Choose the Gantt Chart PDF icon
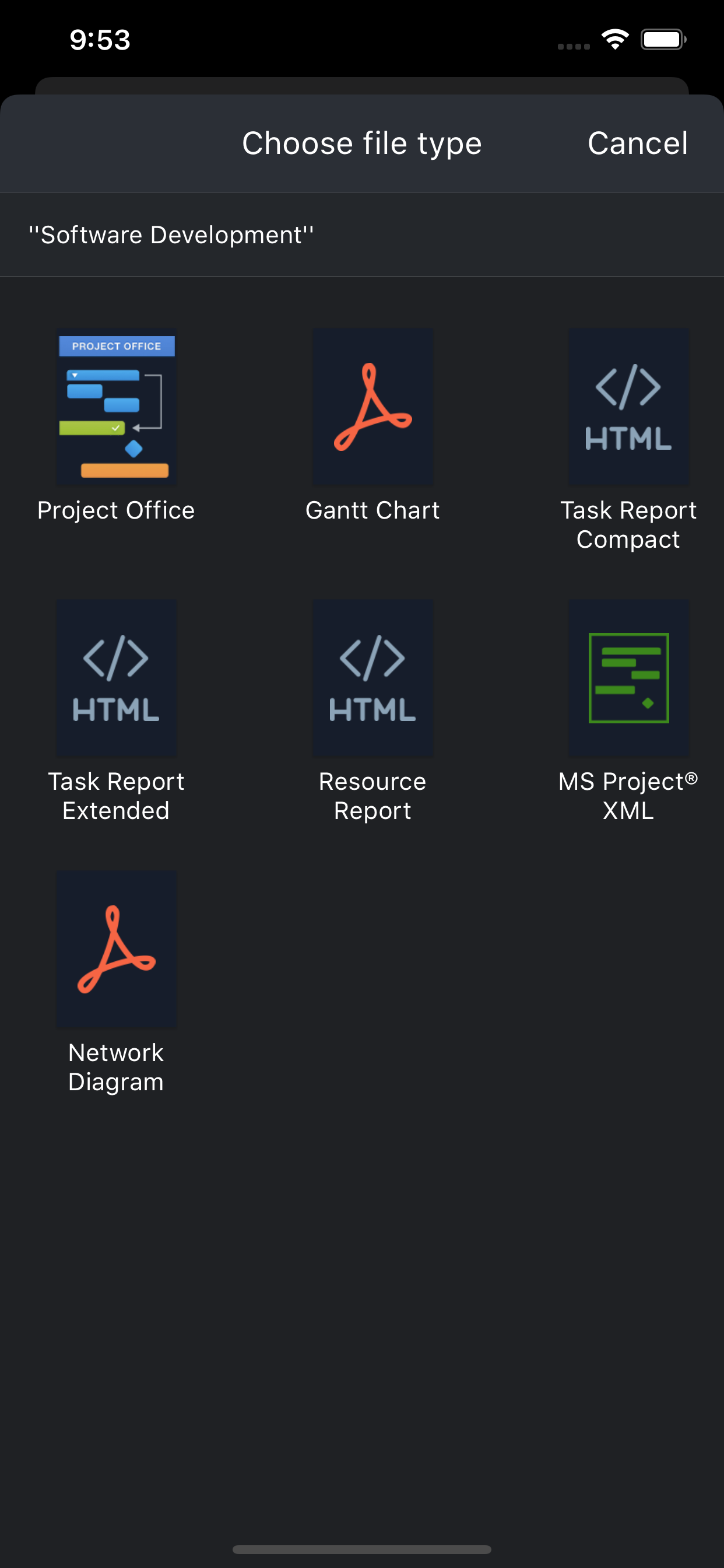Screen dimensions: 724x1568 (x=373, y=407)
